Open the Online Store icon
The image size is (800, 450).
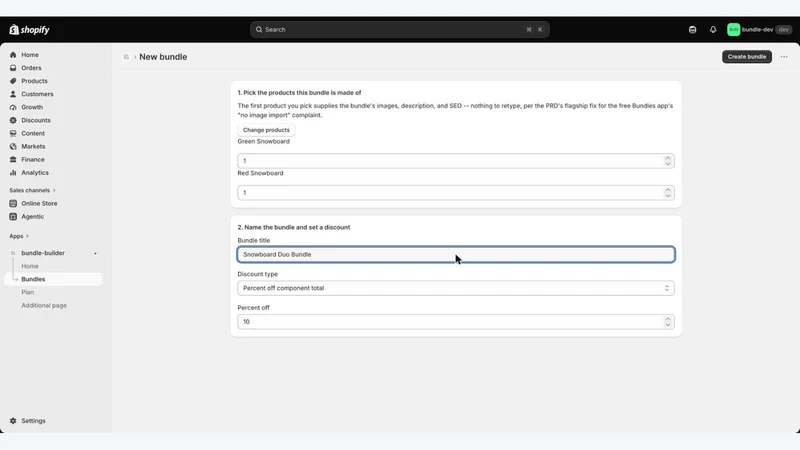[13, 203]
